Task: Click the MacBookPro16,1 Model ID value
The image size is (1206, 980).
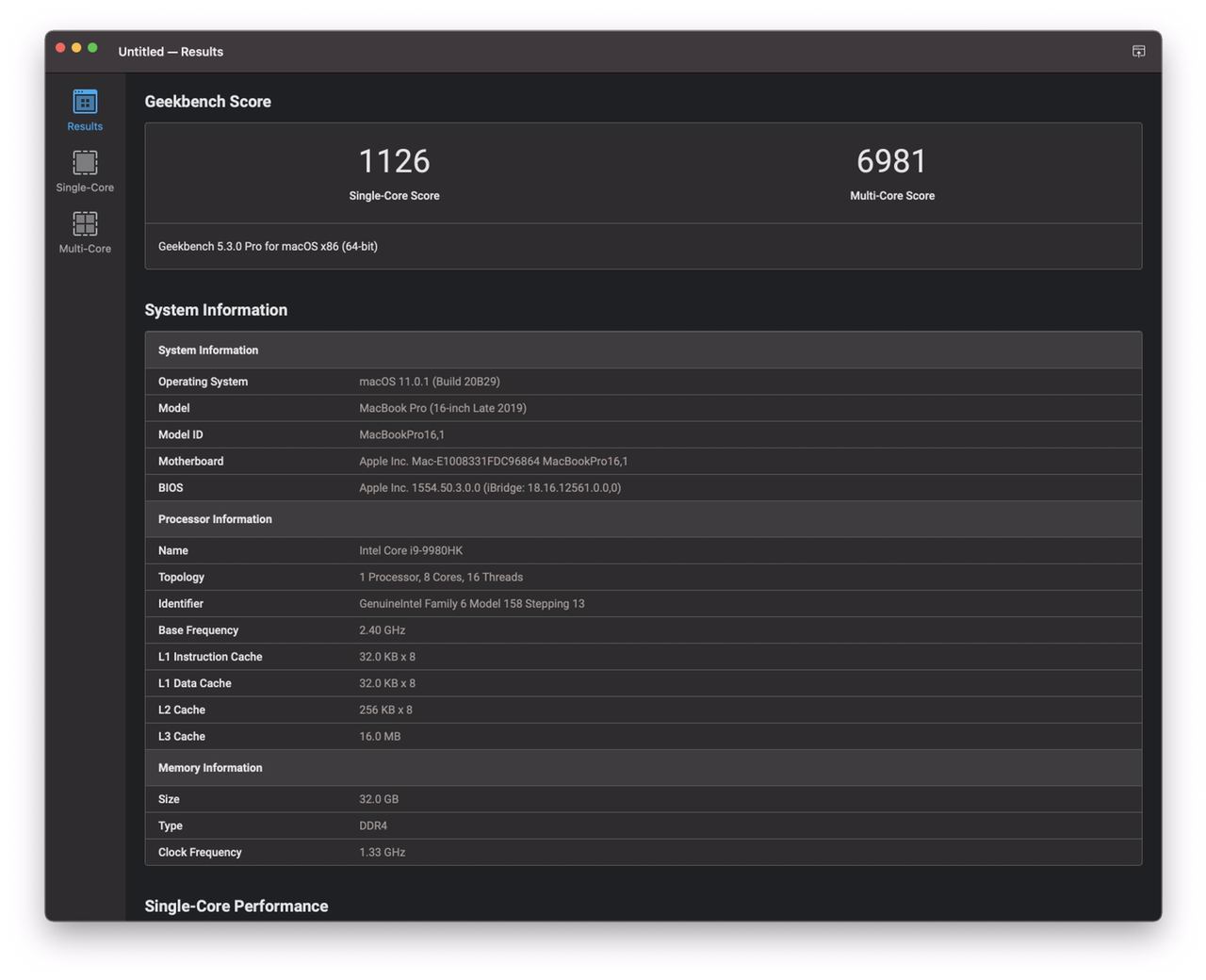Action: (401, 434)
